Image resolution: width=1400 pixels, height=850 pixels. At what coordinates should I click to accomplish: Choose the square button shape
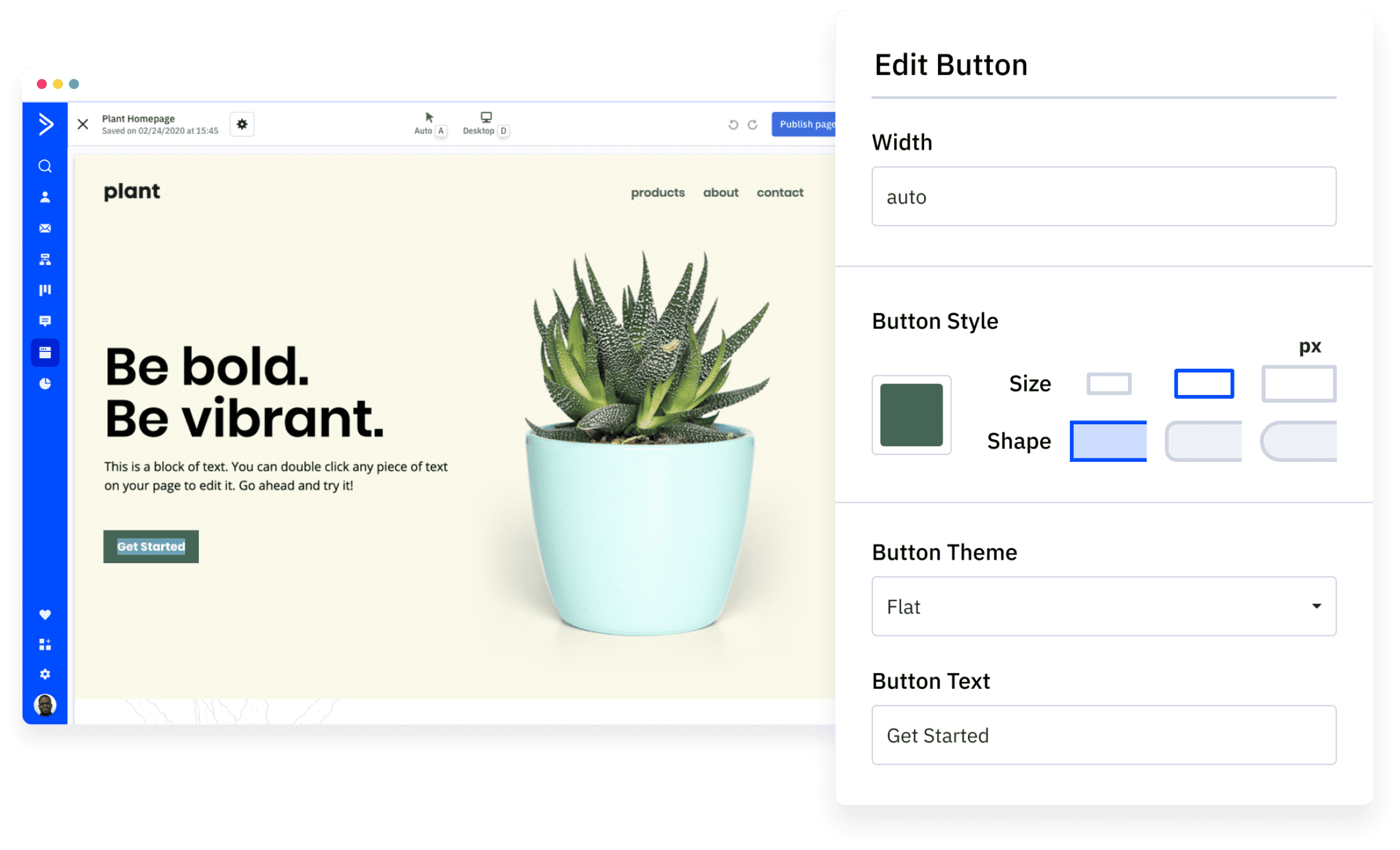[x=1108, y=441]
